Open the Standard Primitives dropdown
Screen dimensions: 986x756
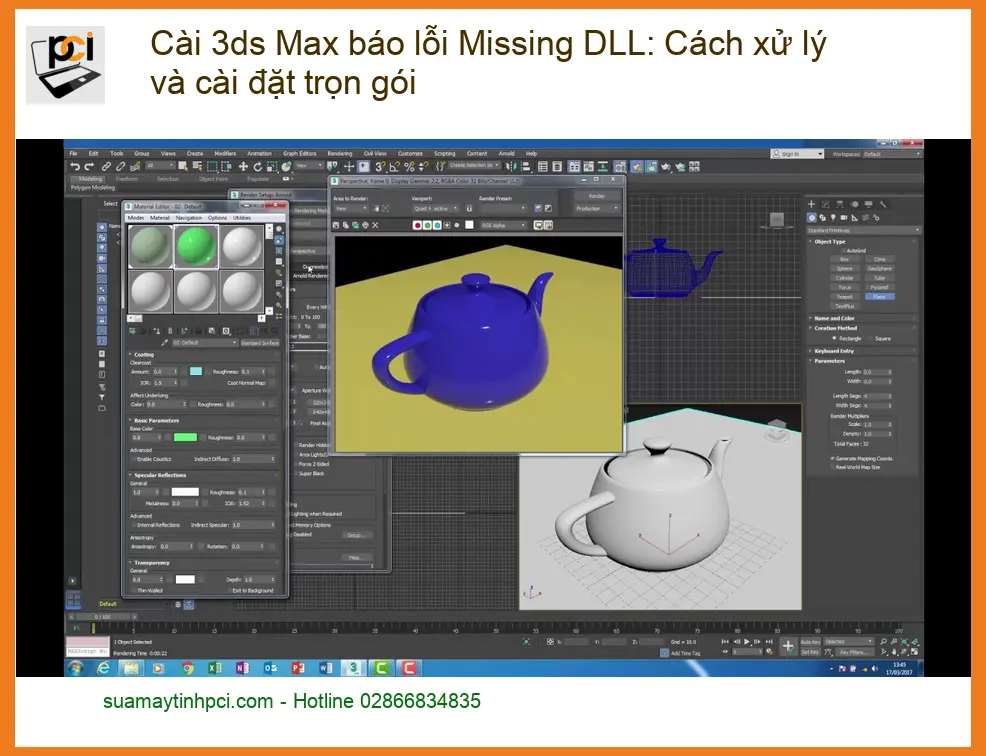863,230
